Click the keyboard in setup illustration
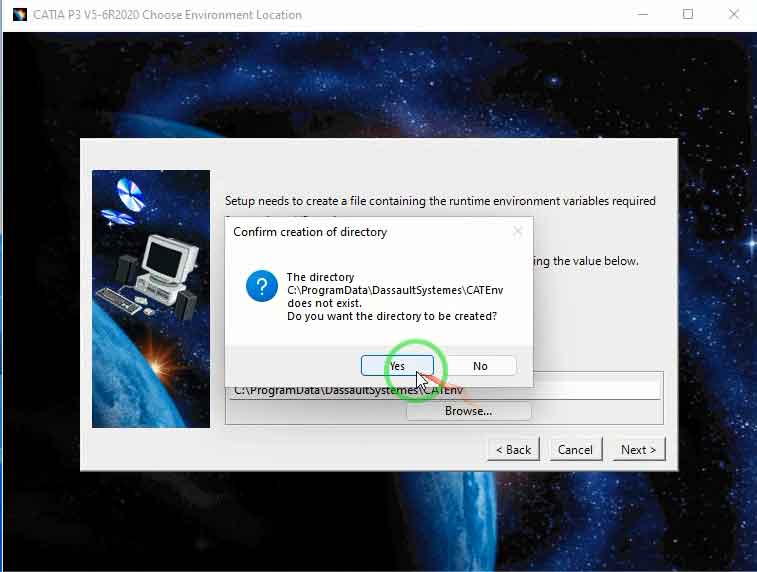 (x=125, y=299)
